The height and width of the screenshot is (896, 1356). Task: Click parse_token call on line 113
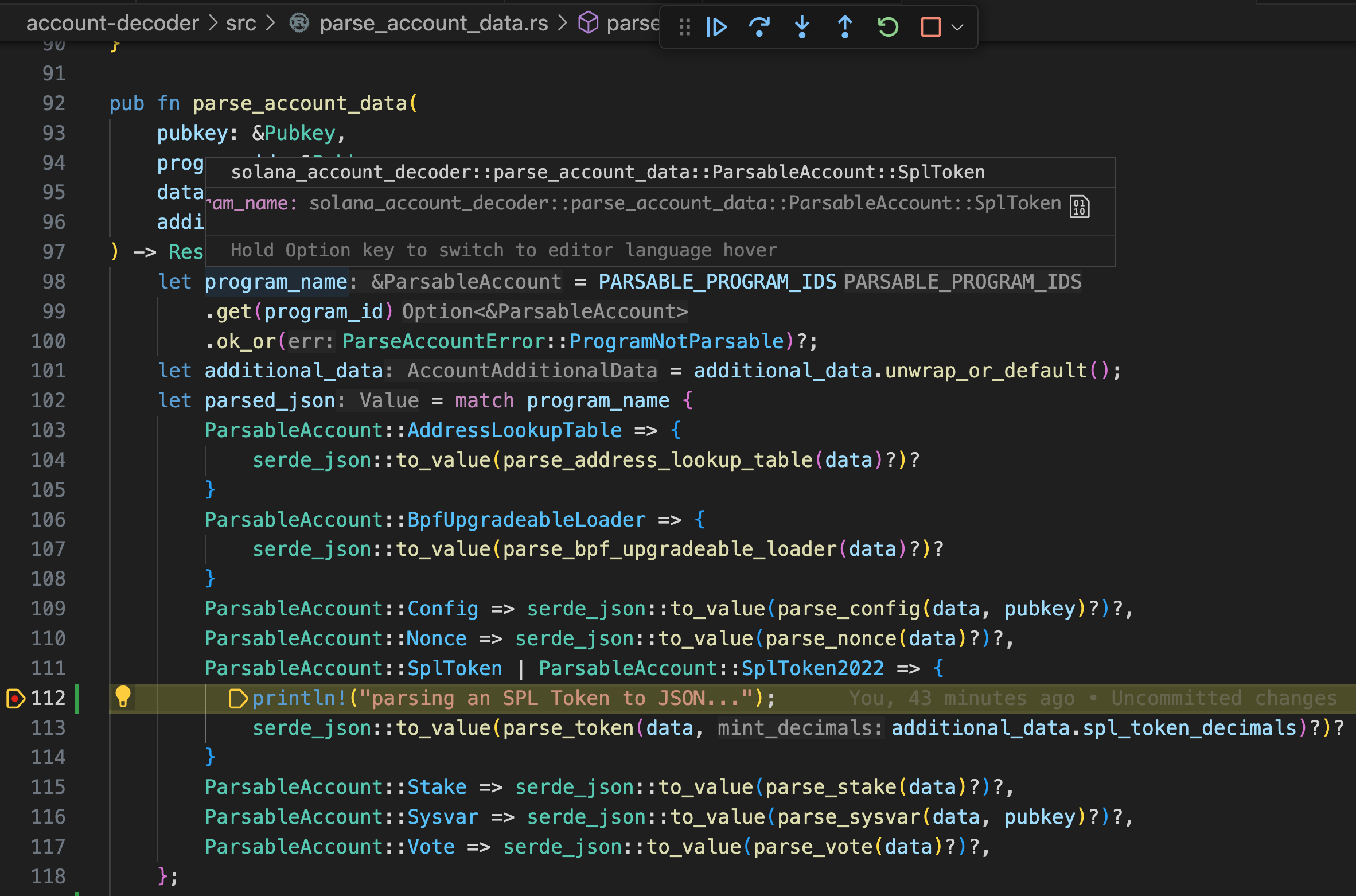(x=568, y=728)
